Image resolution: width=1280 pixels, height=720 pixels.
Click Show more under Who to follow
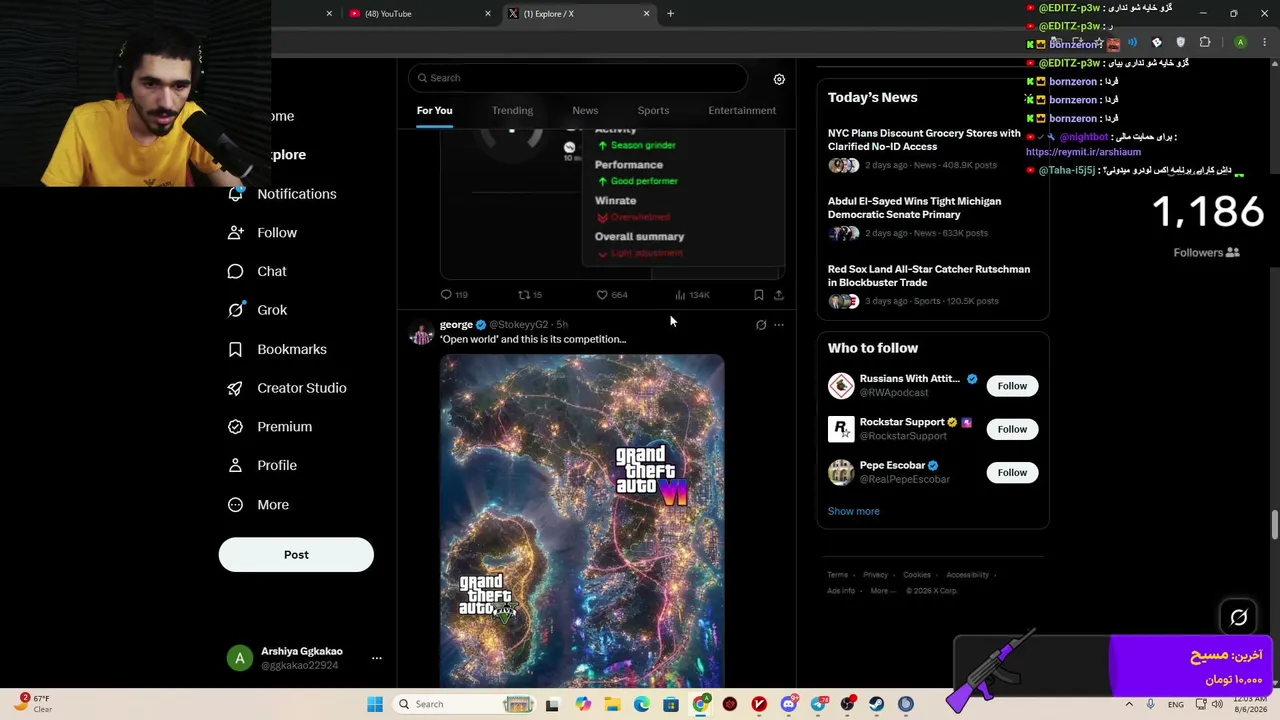point(854,511)
